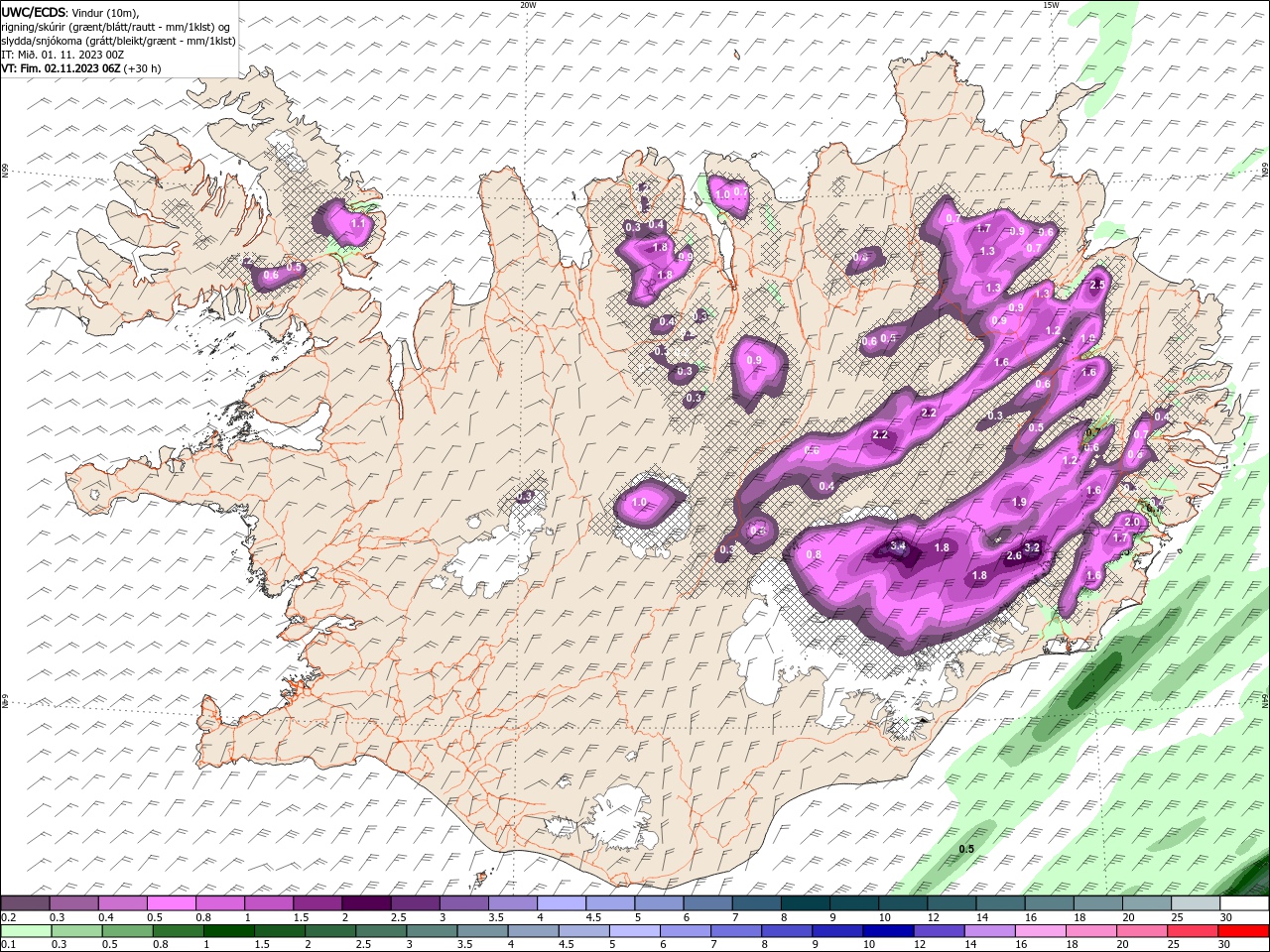1270x952 pixels.
Task: Click the 0.1 number label in the legend
Action: (8, 944)
